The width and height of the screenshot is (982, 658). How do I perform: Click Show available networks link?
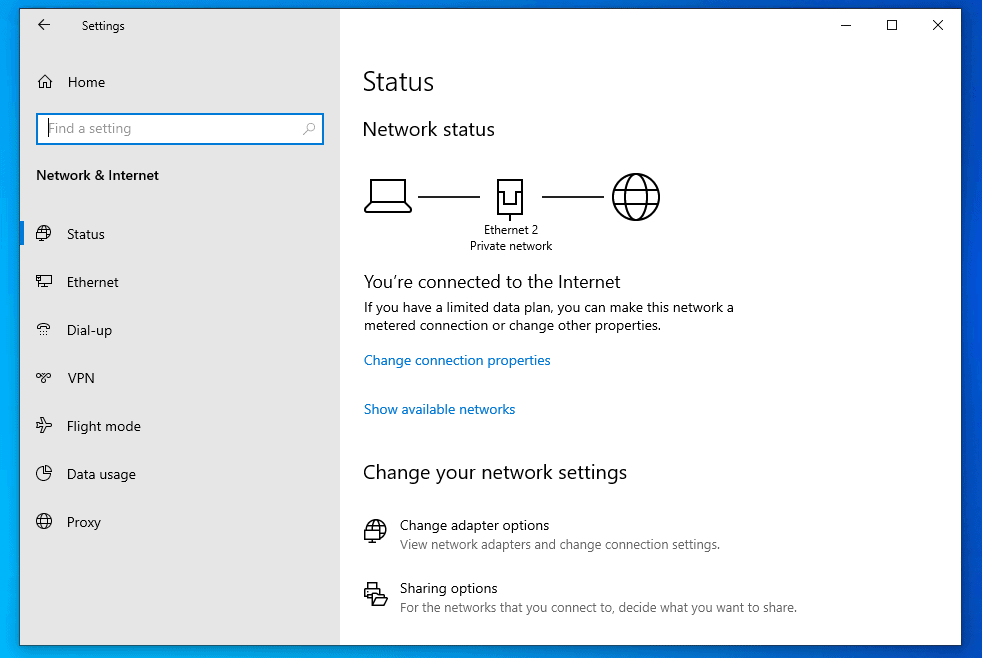(440, 409)
